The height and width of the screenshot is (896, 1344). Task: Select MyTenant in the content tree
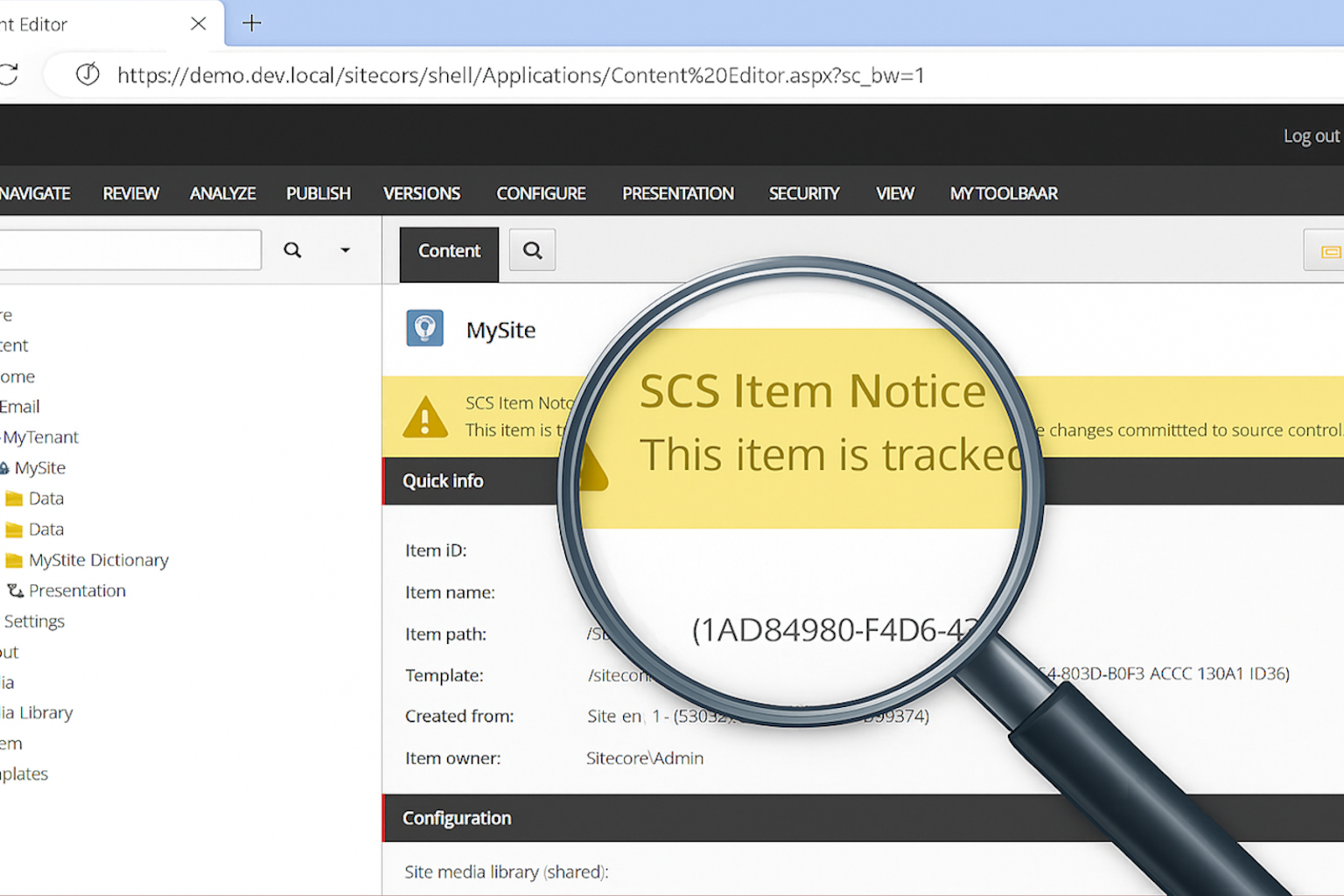40,437
